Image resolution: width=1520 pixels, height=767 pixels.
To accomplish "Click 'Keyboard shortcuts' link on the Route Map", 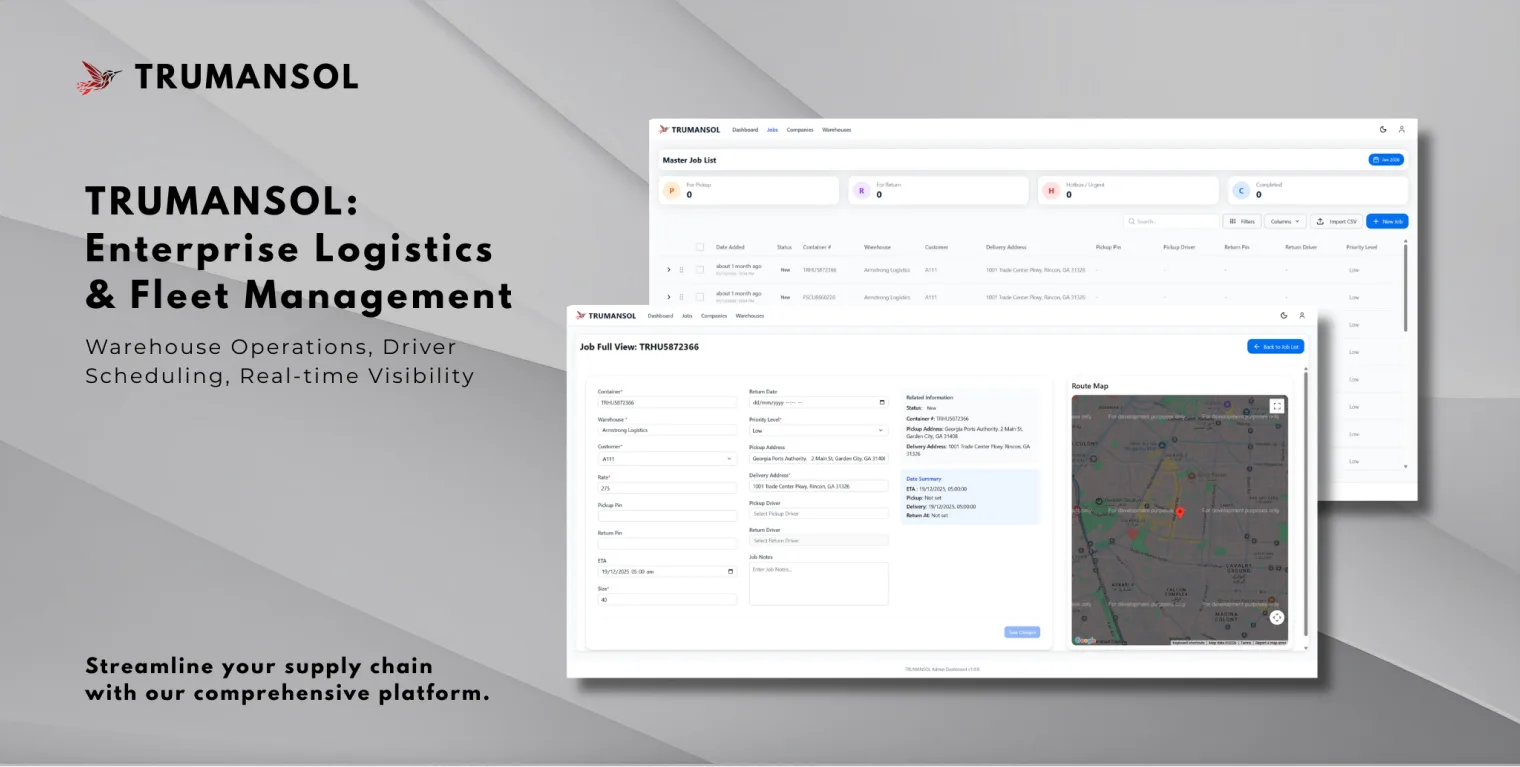I will tap(1189, 643).
